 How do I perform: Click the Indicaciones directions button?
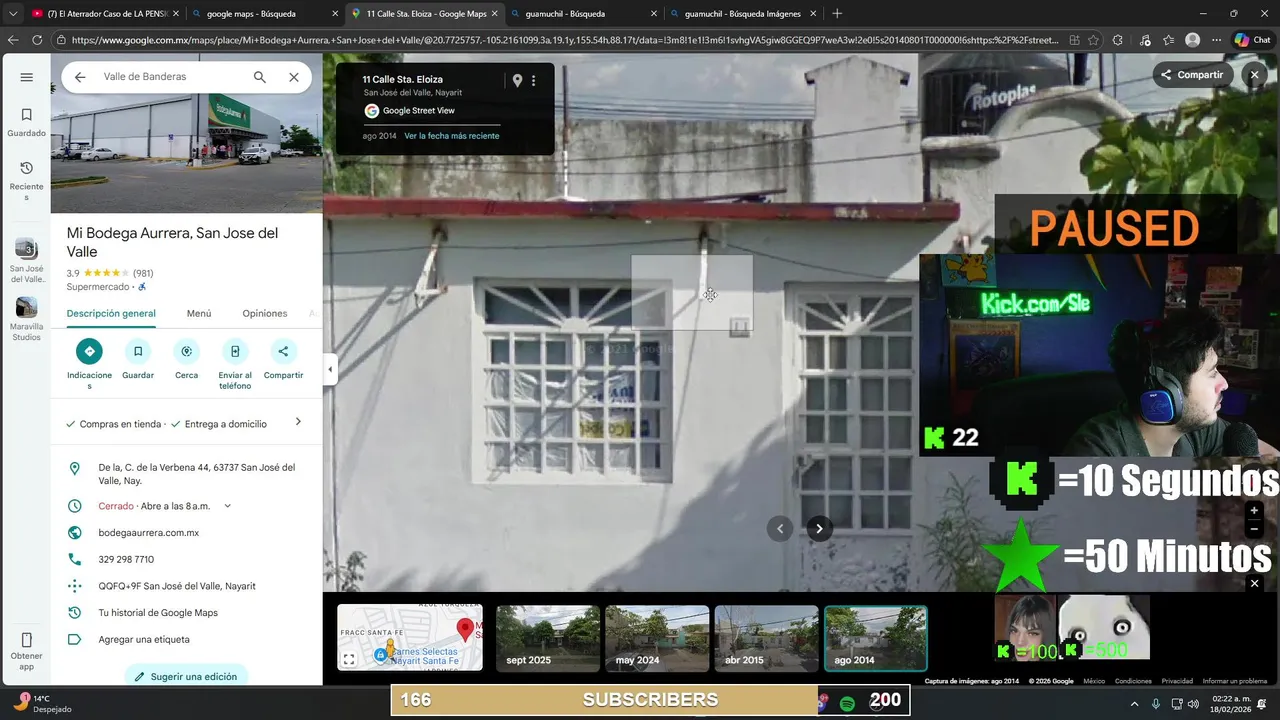[x=89, y=351]
